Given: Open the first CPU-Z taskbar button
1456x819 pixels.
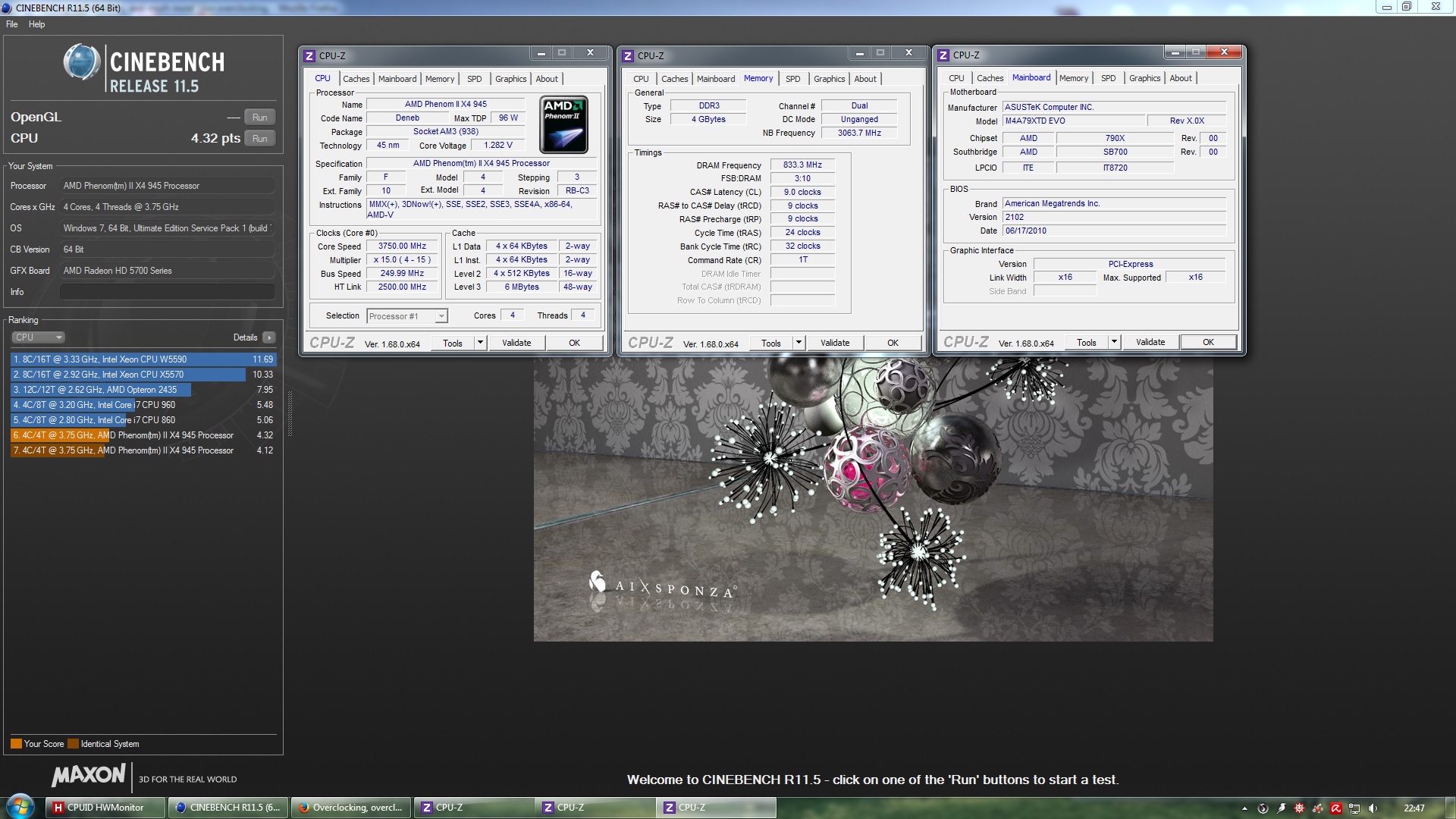Looking at the screenshot, I should point(472,808).
